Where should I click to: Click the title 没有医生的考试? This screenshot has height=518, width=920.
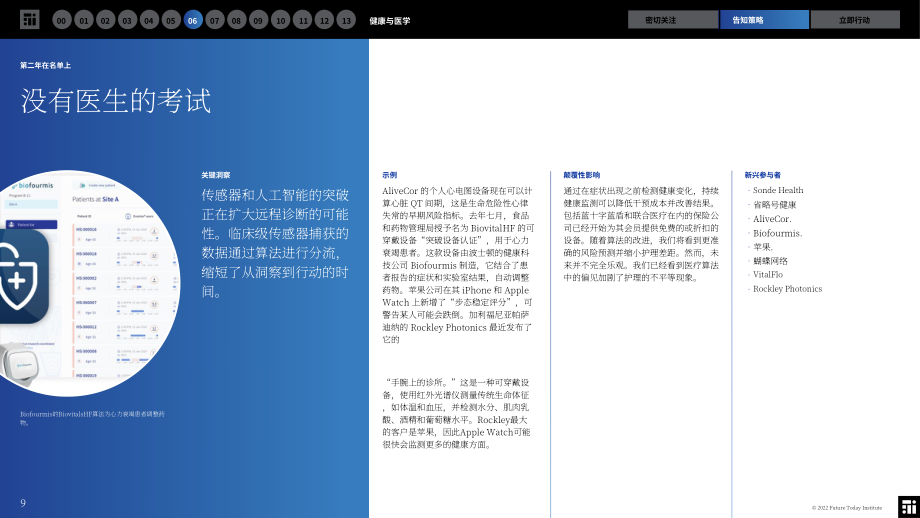(x=116, y=100)
